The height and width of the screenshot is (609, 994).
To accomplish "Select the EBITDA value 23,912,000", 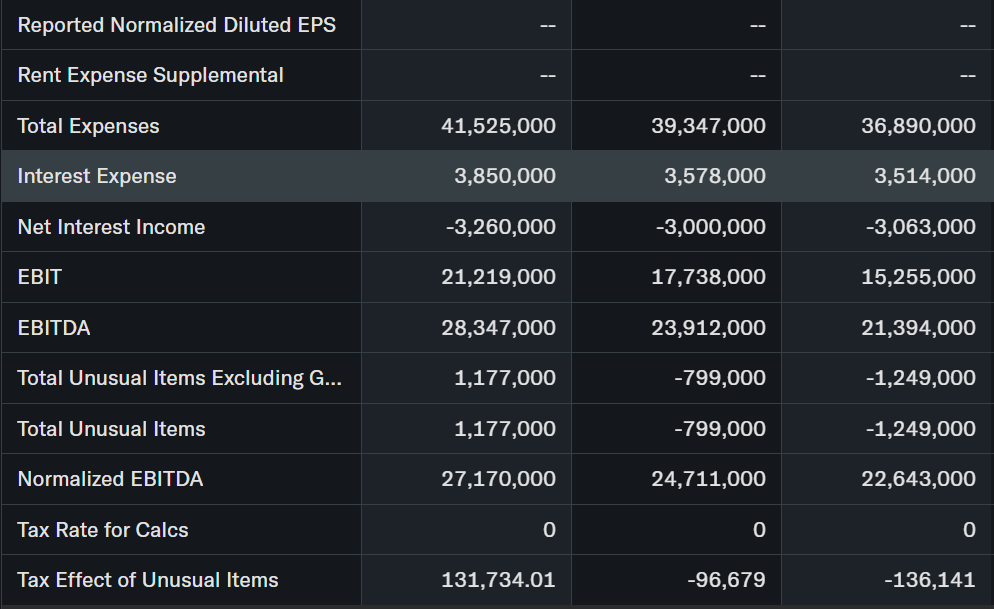I will (x=708, y=328).
